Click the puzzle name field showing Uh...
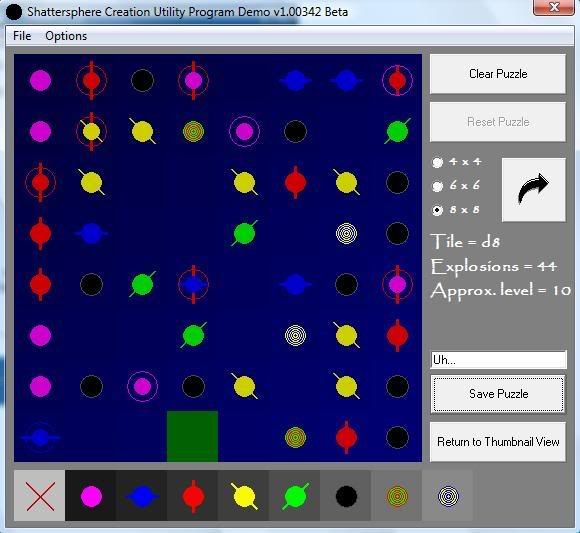 click(499, 360)
